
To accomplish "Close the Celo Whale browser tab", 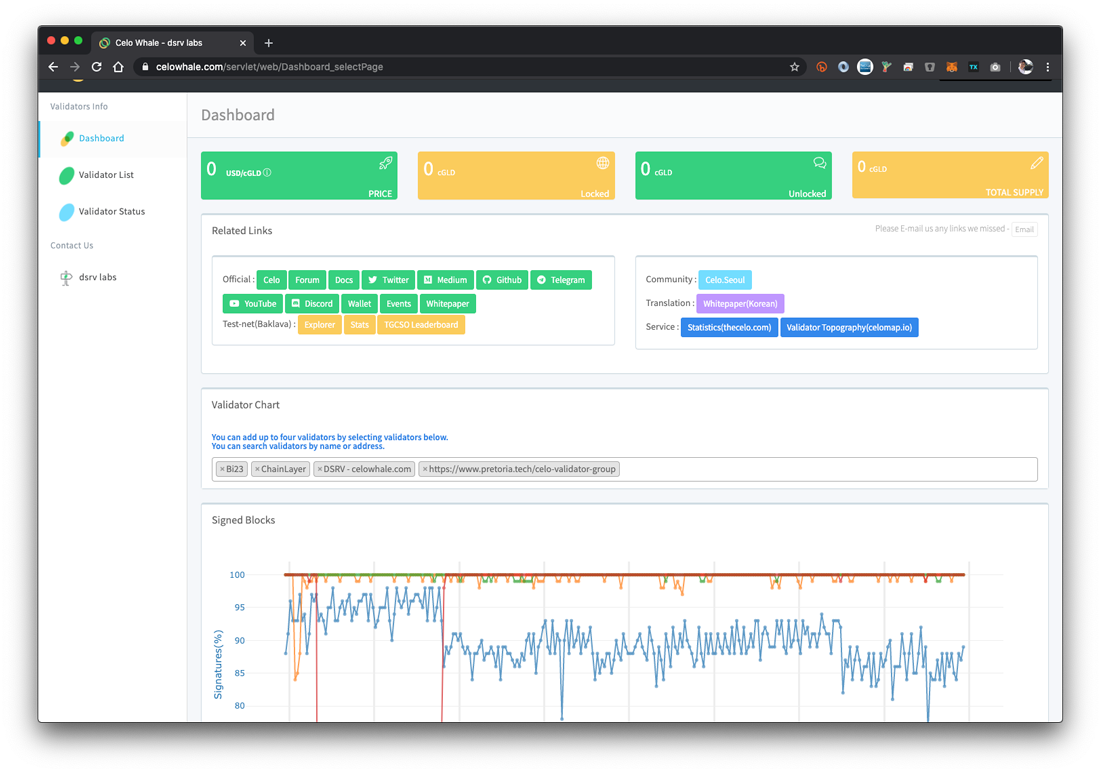I will point(243,43).
